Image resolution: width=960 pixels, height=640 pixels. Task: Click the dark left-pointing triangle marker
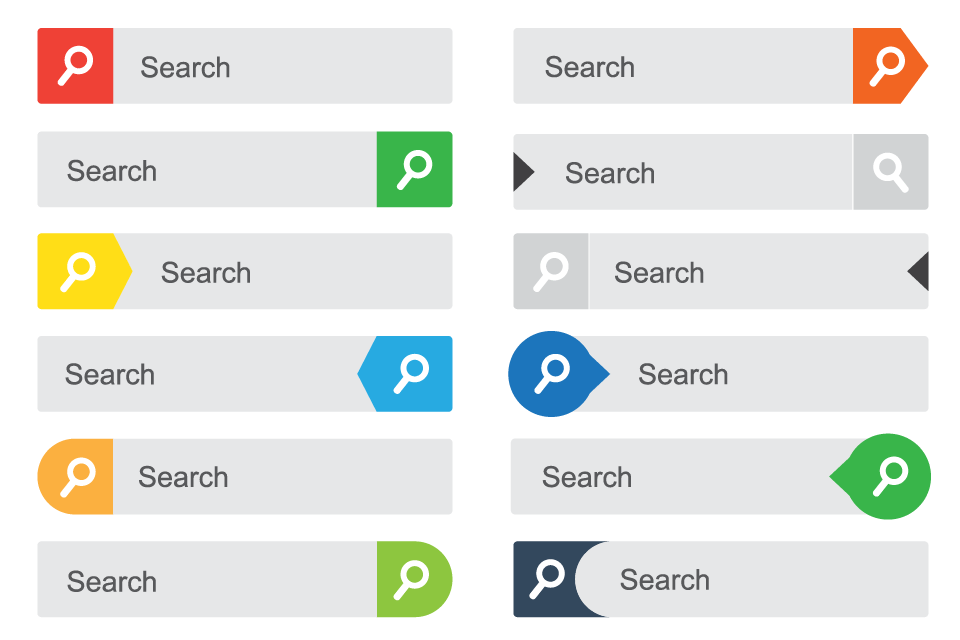[x=919, y=271]
